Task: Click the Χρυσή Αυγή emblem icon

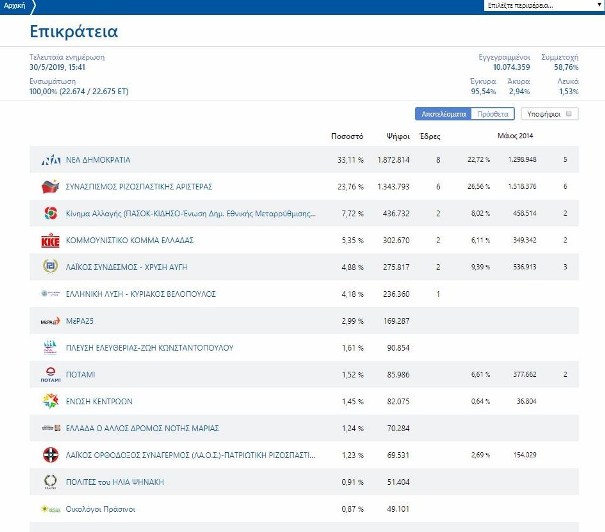Action: point(51,266)
